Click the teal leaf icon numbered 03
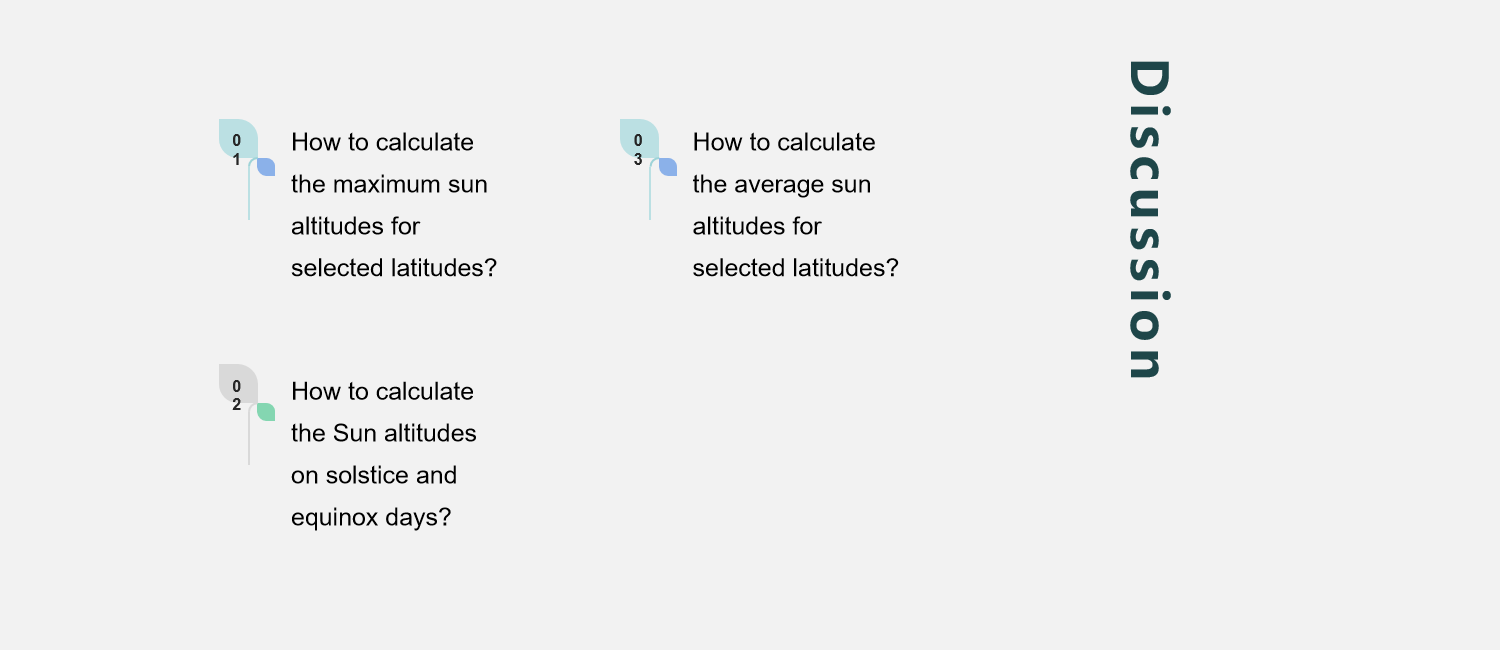This screenshot has height=651, width=1501. [637, 138]
